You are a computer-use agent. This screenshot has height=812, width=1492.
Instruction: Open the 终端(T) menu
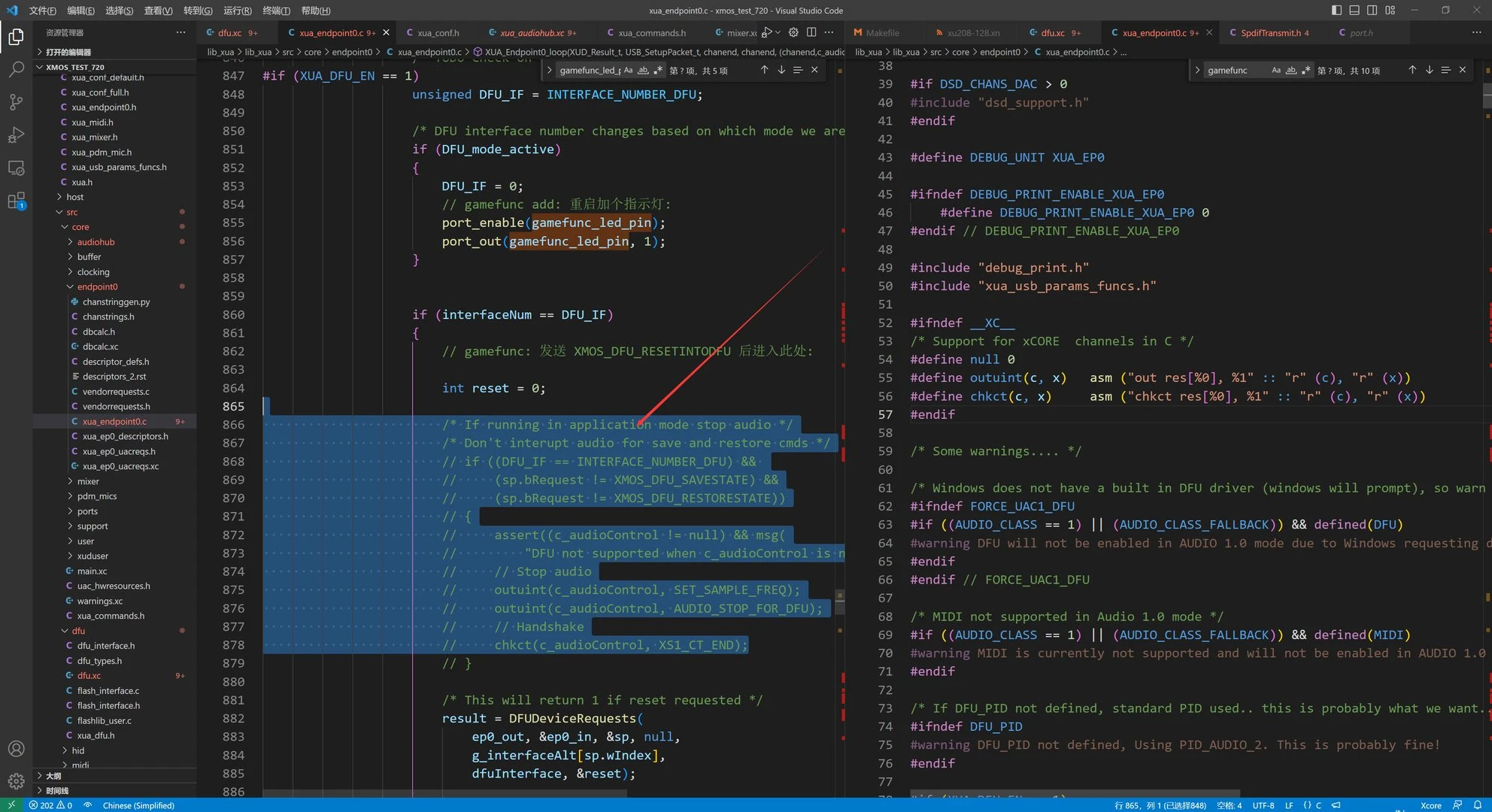277,11
